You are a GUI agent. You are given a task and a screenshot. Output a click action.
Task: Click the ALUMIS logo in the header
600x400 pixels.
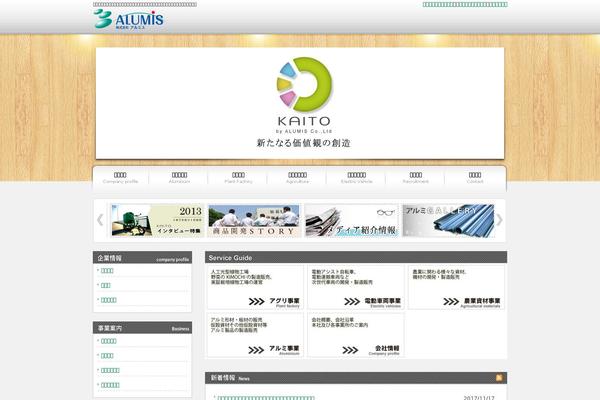click(x=129, y=19)
